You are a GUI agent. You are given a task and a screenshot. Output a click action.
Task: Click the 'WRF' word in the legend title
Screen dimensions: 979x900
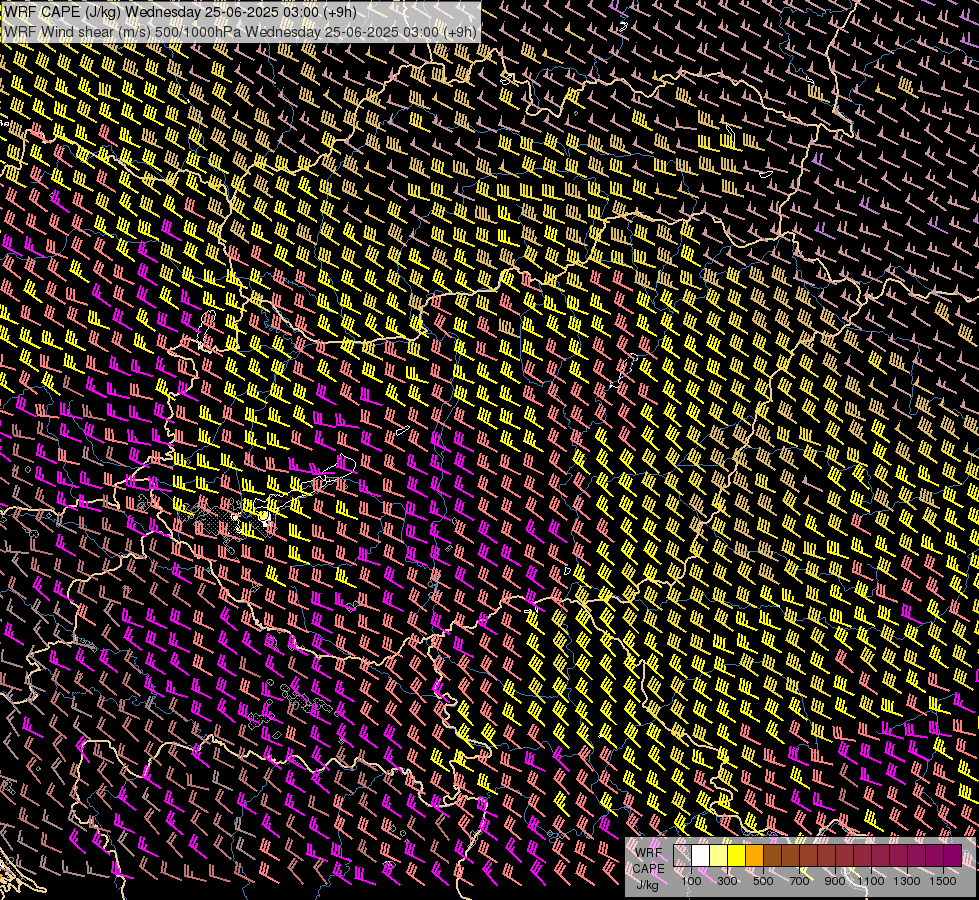tap(649, 853)
